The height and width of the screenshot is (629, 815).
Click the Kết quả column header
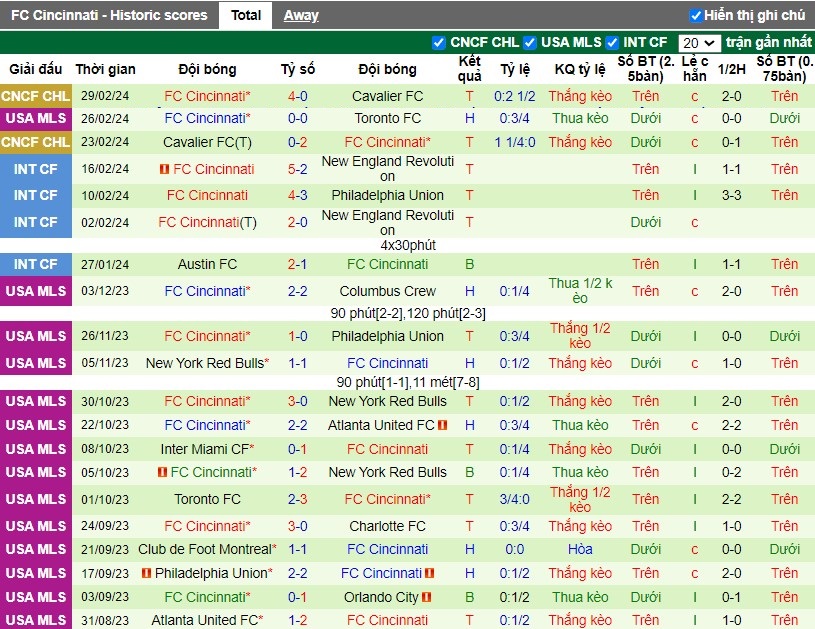click(469, 69)
